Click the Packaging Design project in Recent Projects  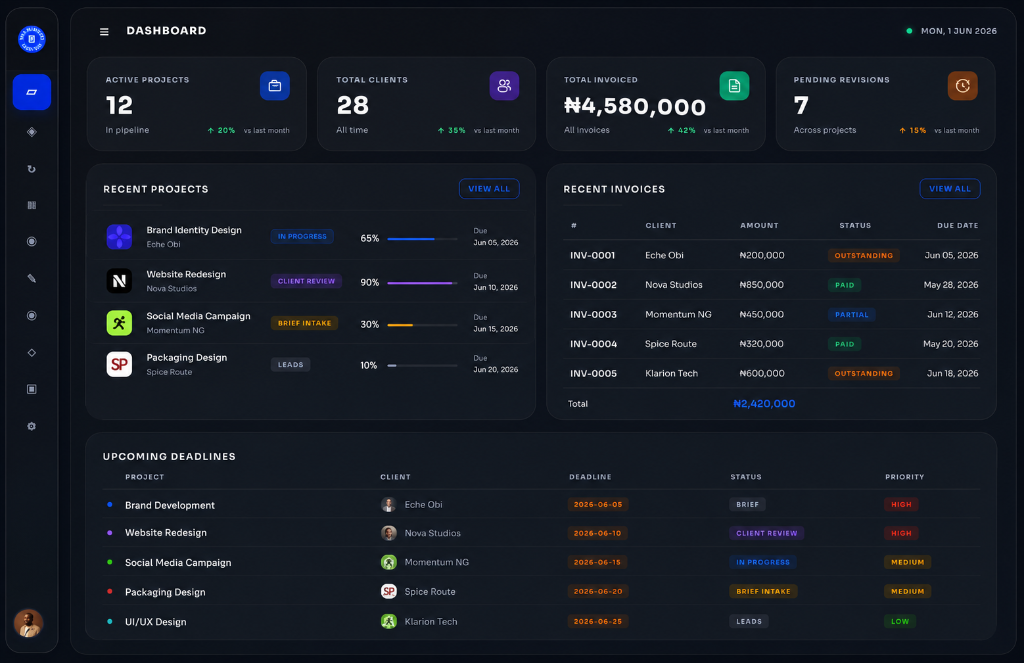pyautogui.click(x=311, y=364)
